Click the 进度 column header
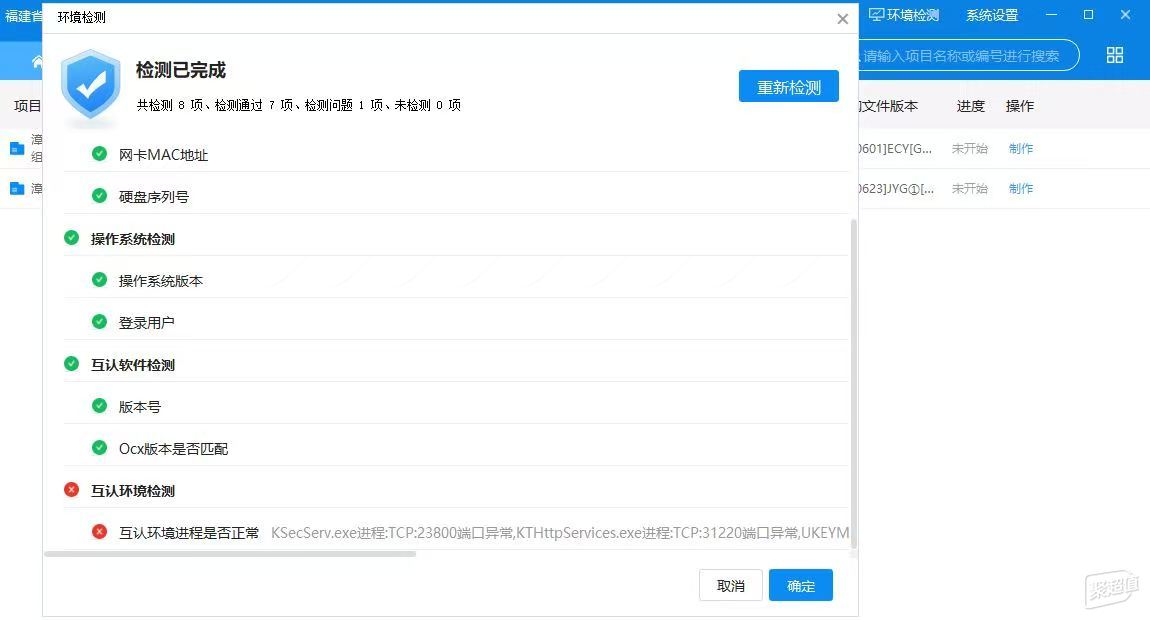Screen dimensions: 1150x620 [970, 106]
